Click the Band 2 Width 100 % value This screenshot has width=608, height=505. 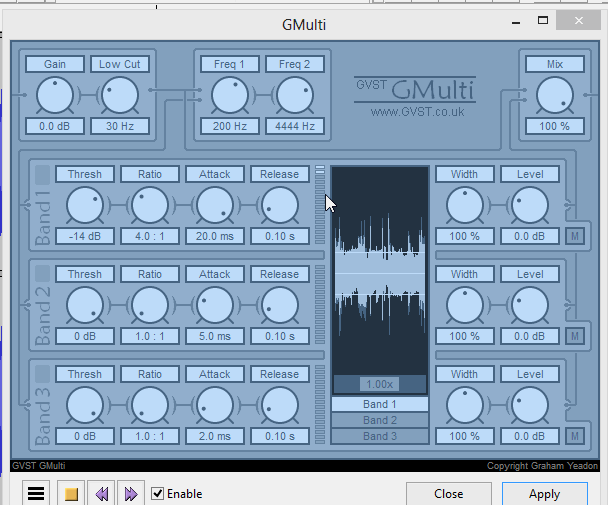coord(465,336)
